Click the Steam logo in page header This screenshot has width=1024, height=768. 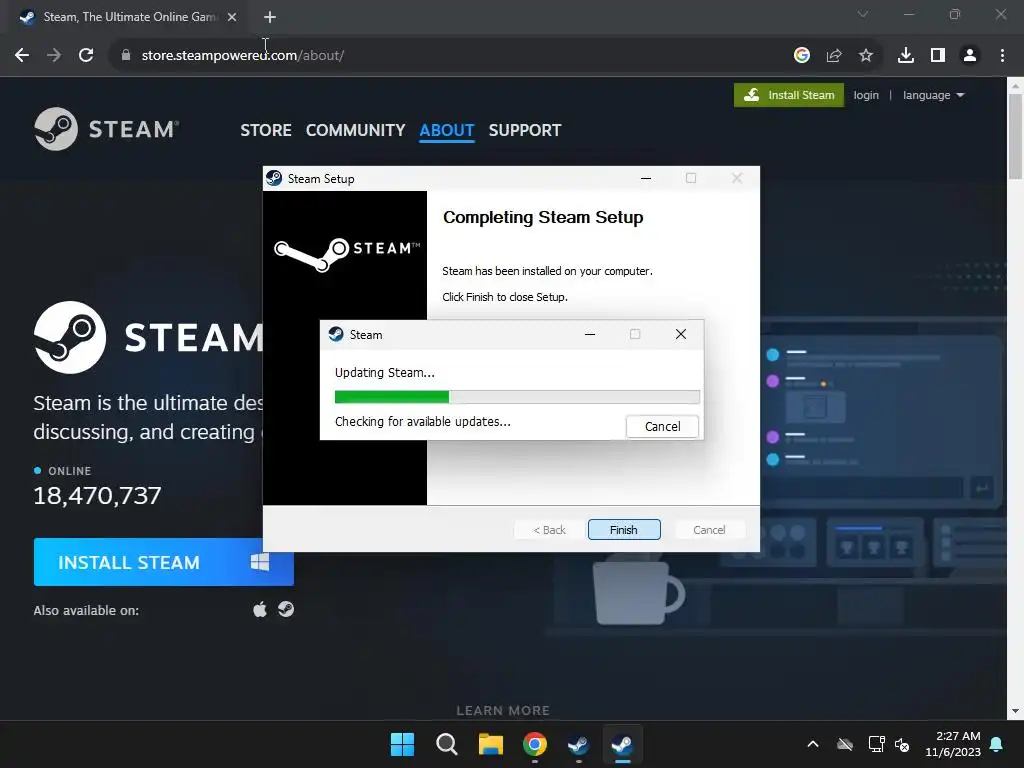106,129
